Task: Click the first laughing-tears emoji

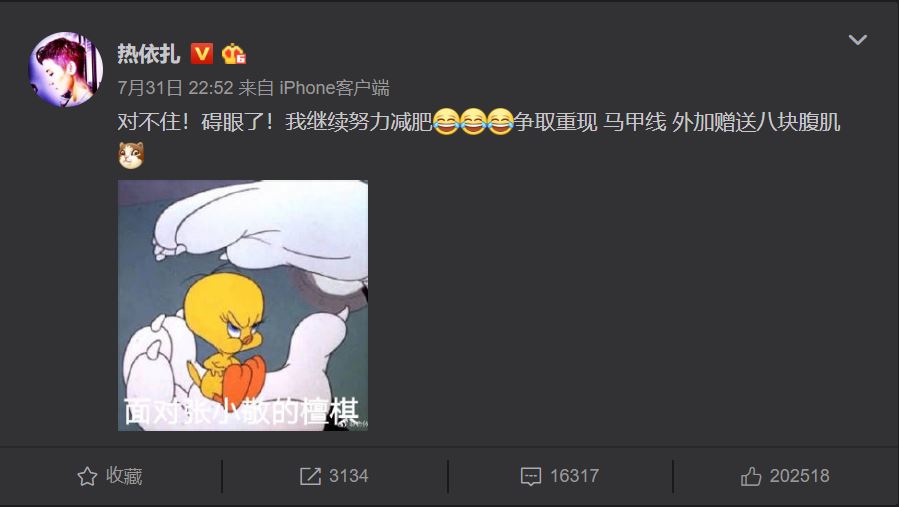Action: click(446, 122)
